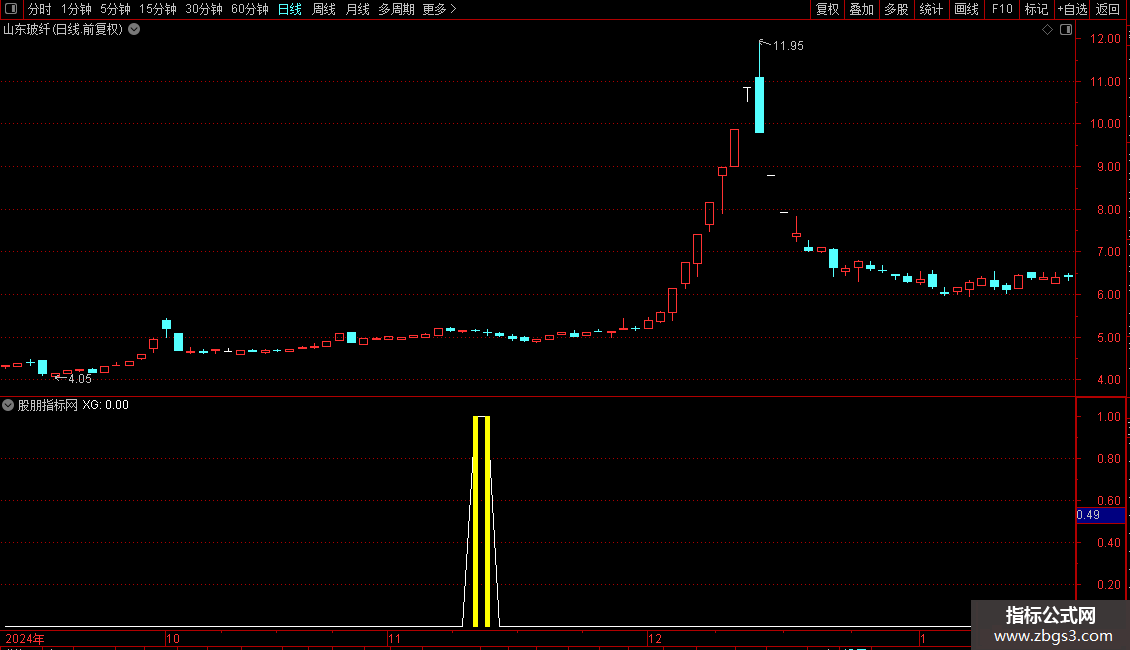The width and height of the screenshot is (1130, 650).
Task: Click the T marker beside the peak candle
Action: 747,94
